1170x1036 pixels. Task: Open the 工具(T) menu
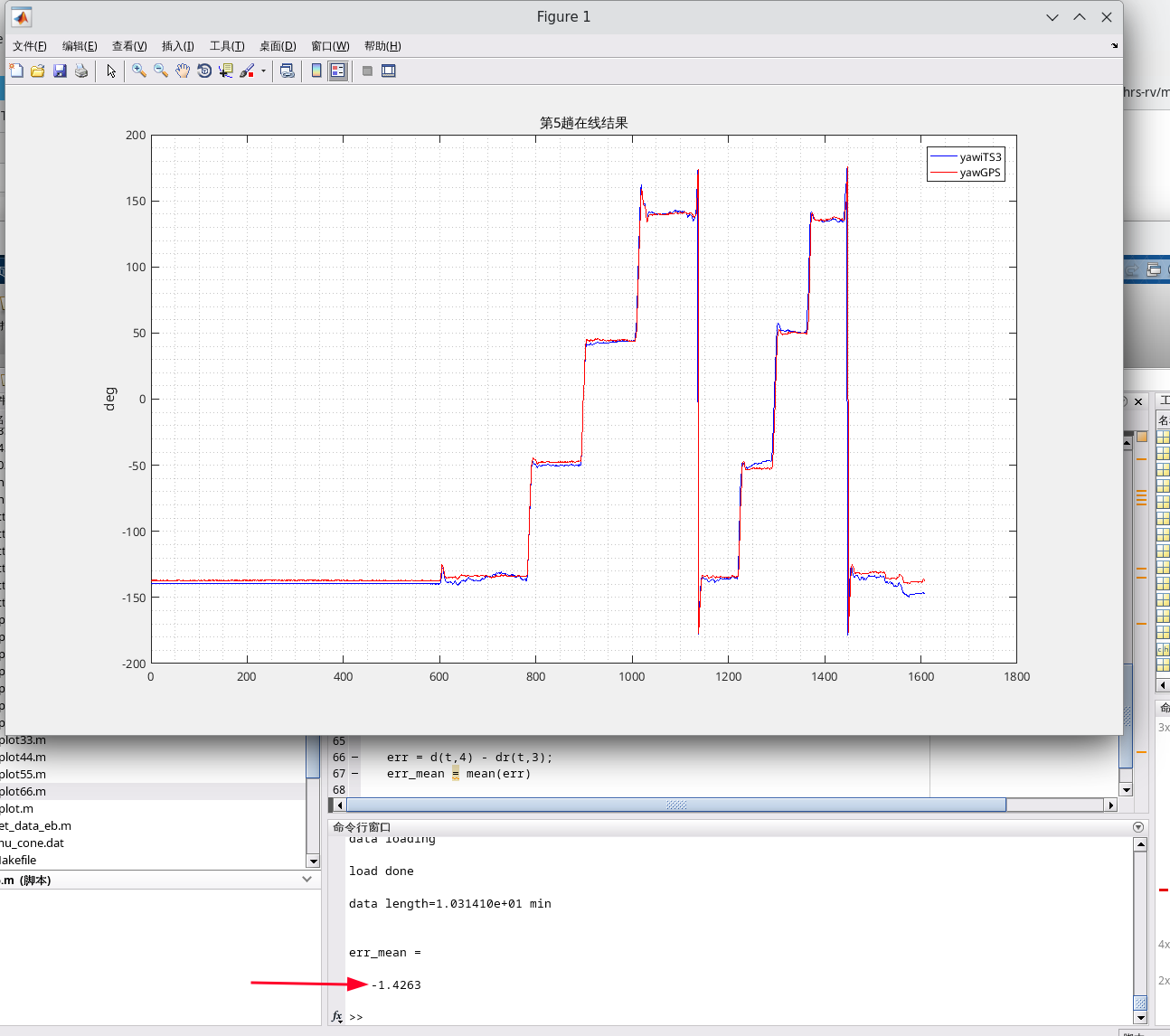(227, 46)
